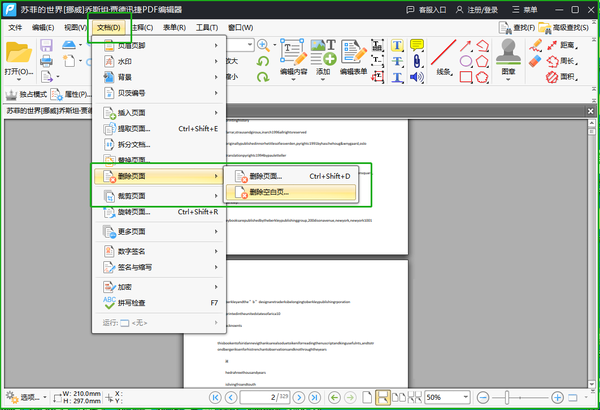600x410 pixels.
Task: Open the Tools (工具) menu
Action: [207, 28]
